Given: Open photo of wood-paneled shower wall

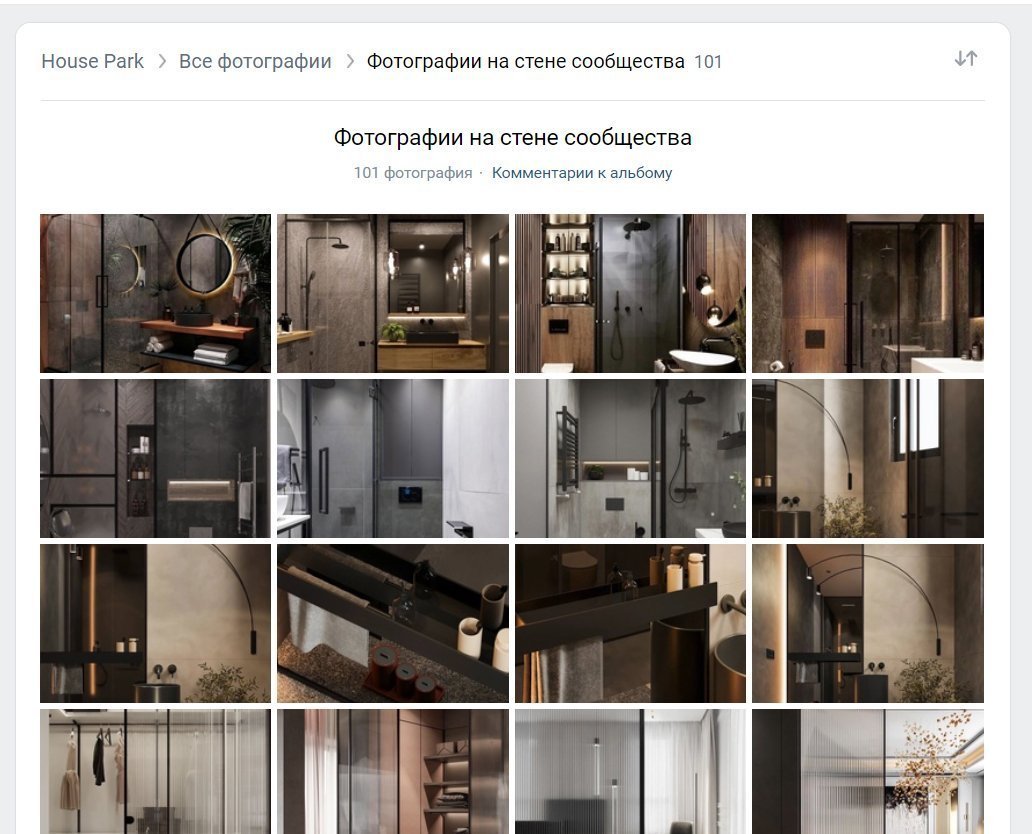Looking at the screenshot, I should pyautogui.click(x=868, y=293).
